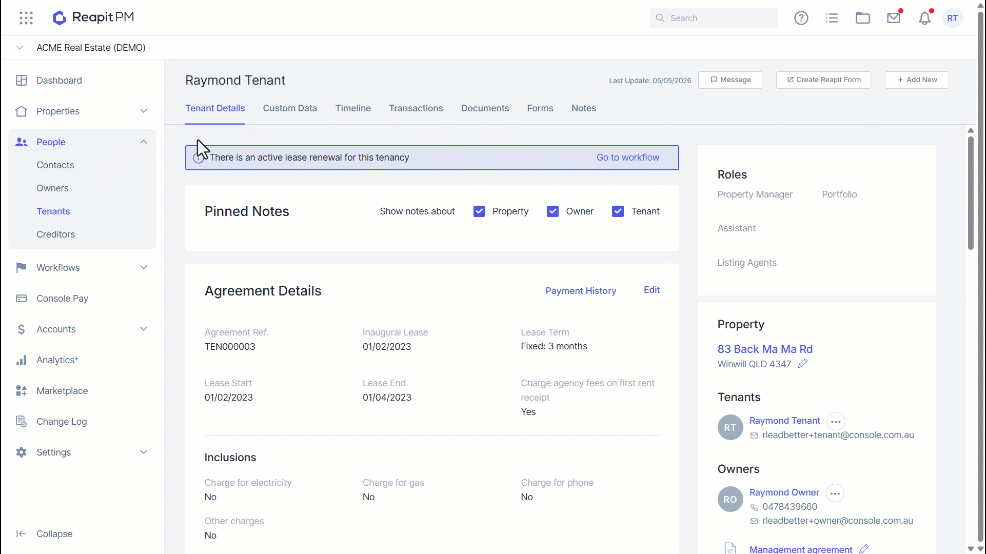Viewport: 986px width, 554px height.
Task: Open the mail envelope icon in header
Action: (x=894, y=18)
